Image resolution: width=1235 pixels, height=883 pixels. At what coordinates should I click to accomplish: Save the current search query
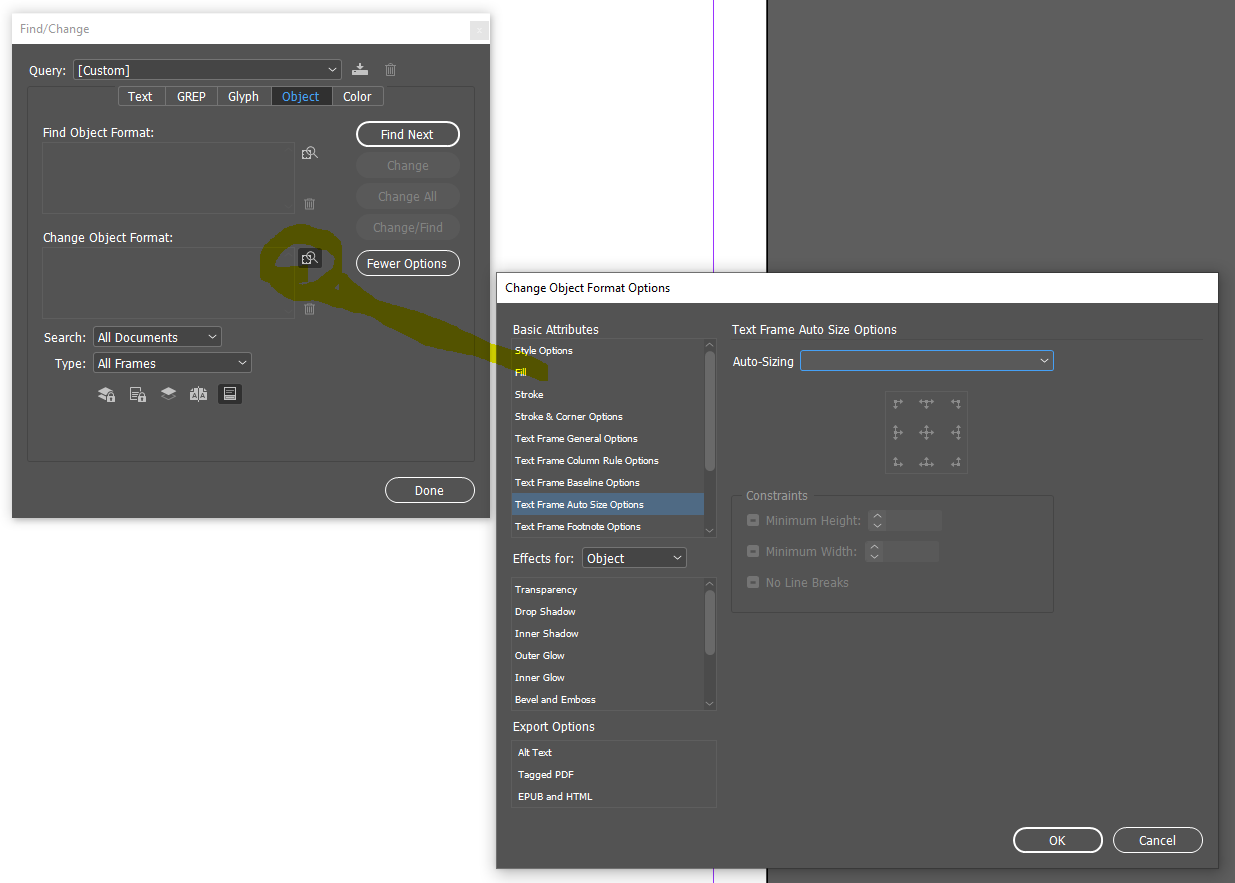[x=360, y=69]
